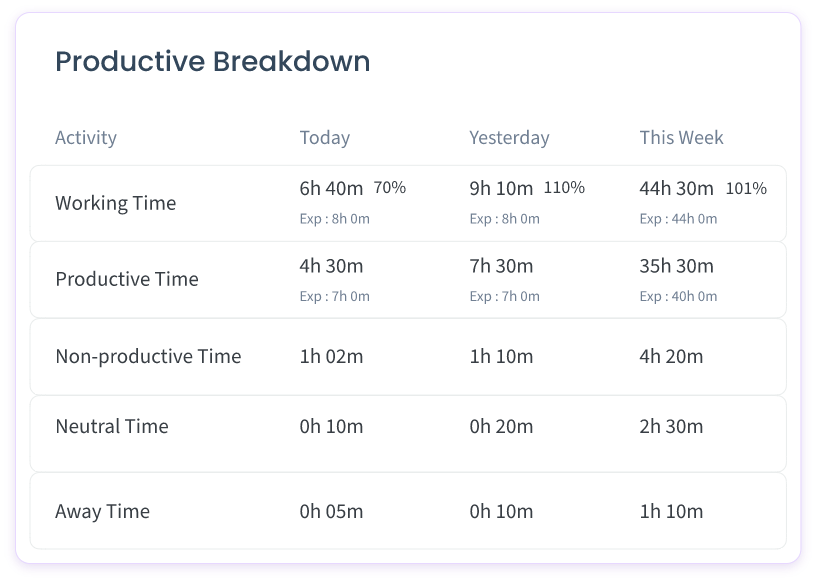The image size is (817, 582).
Task: Select the Today column header
Action: tap(324, 137)
